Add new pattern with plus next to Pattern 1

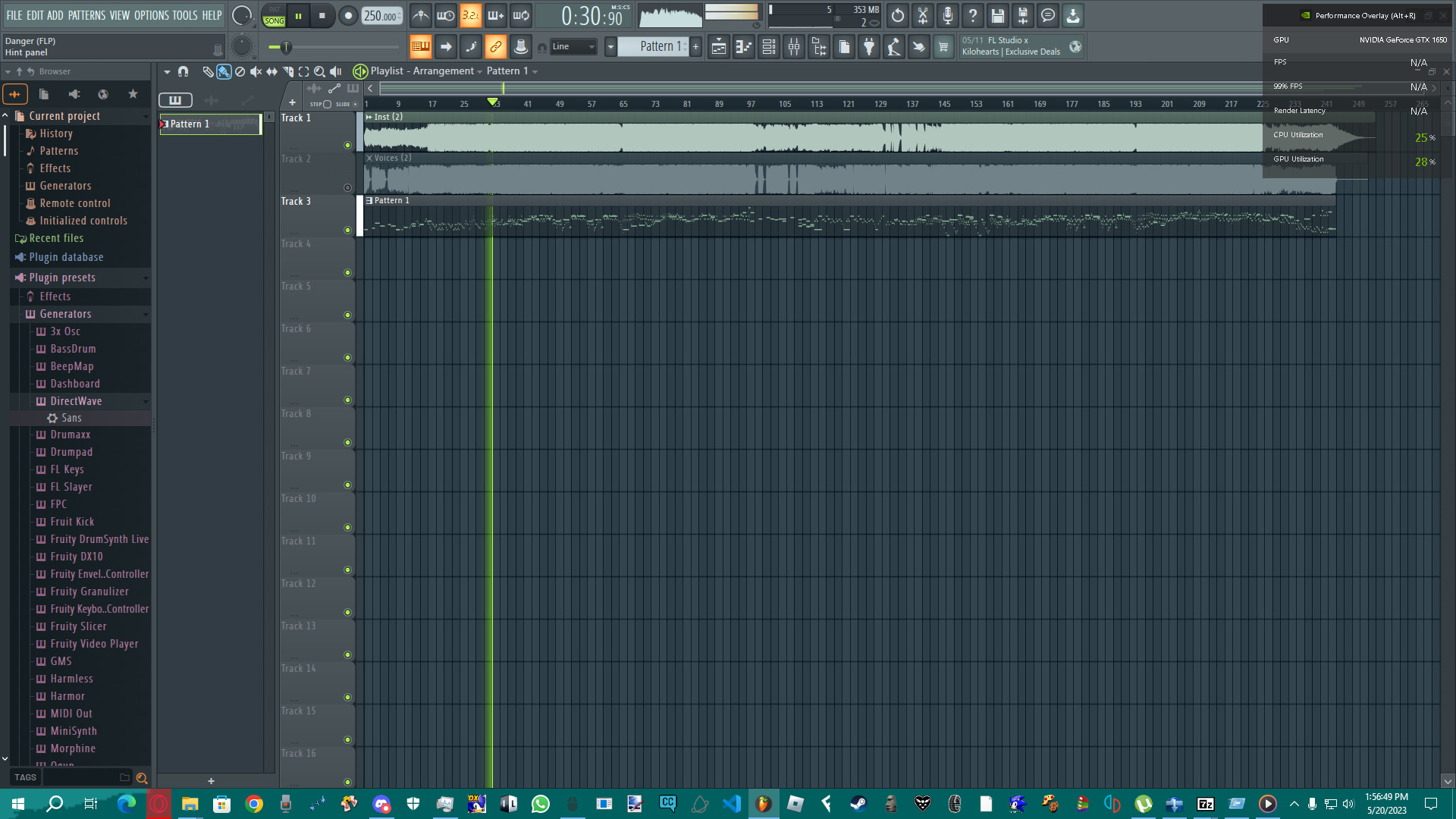pos(695,47)
